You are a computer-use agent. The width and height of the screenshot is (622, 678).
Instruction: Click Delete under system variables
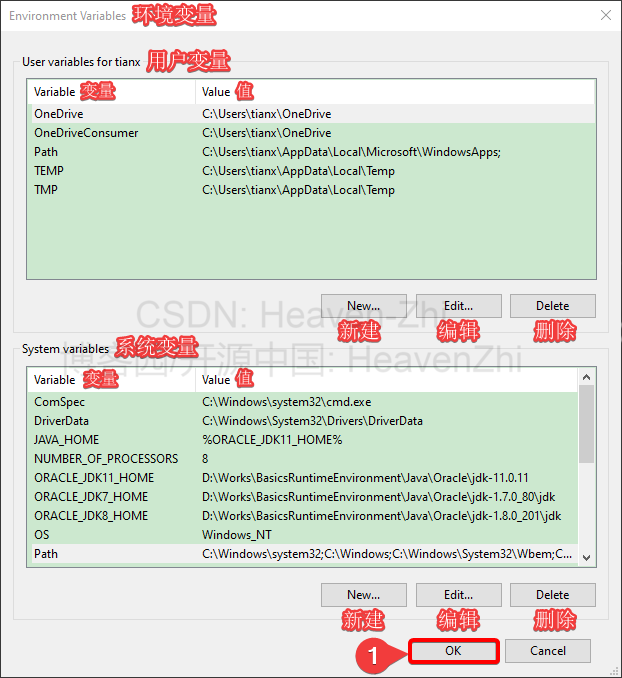552,595
